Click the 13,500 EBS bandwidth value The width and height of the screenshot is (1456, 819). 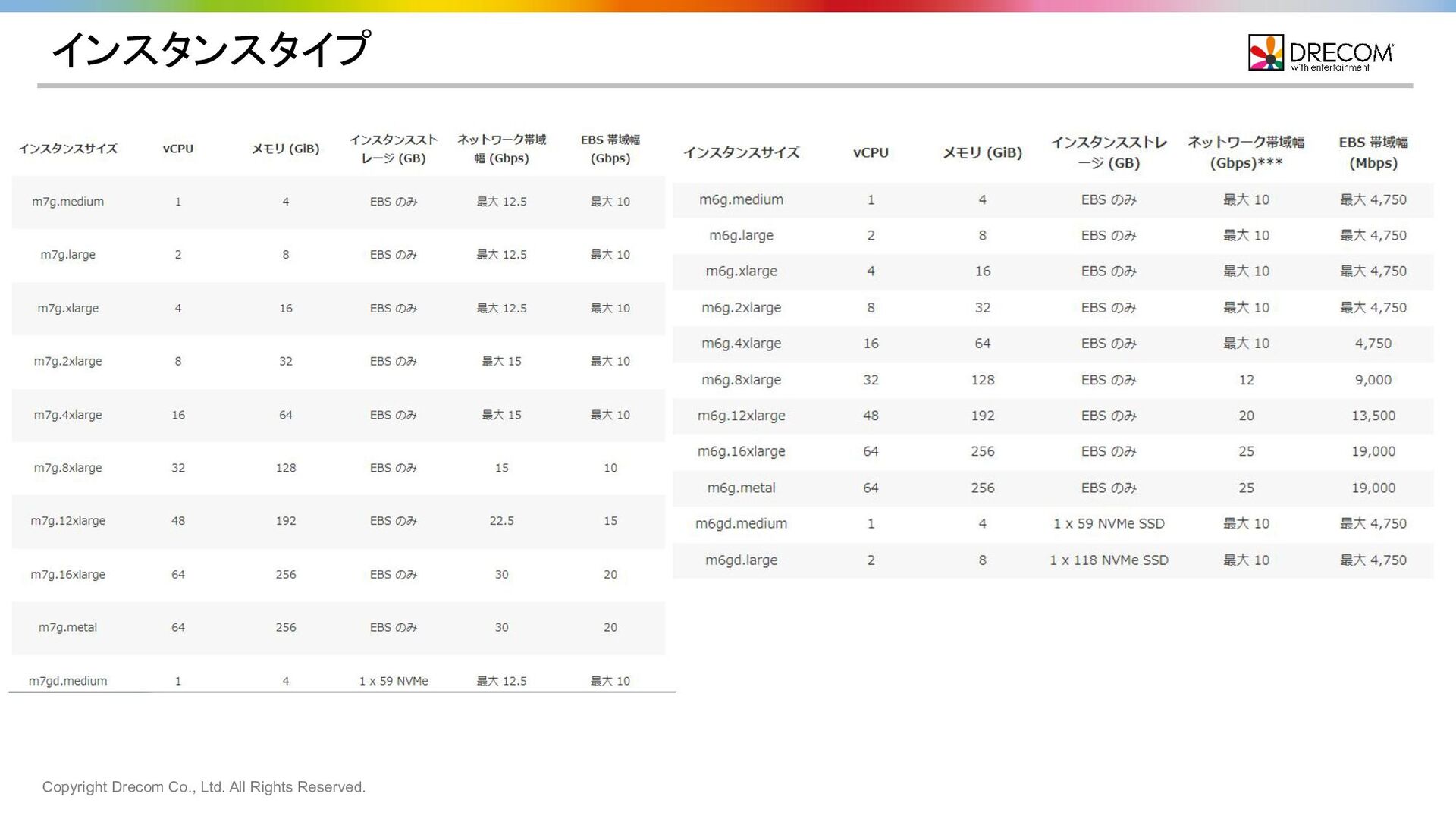point(1373,416)
